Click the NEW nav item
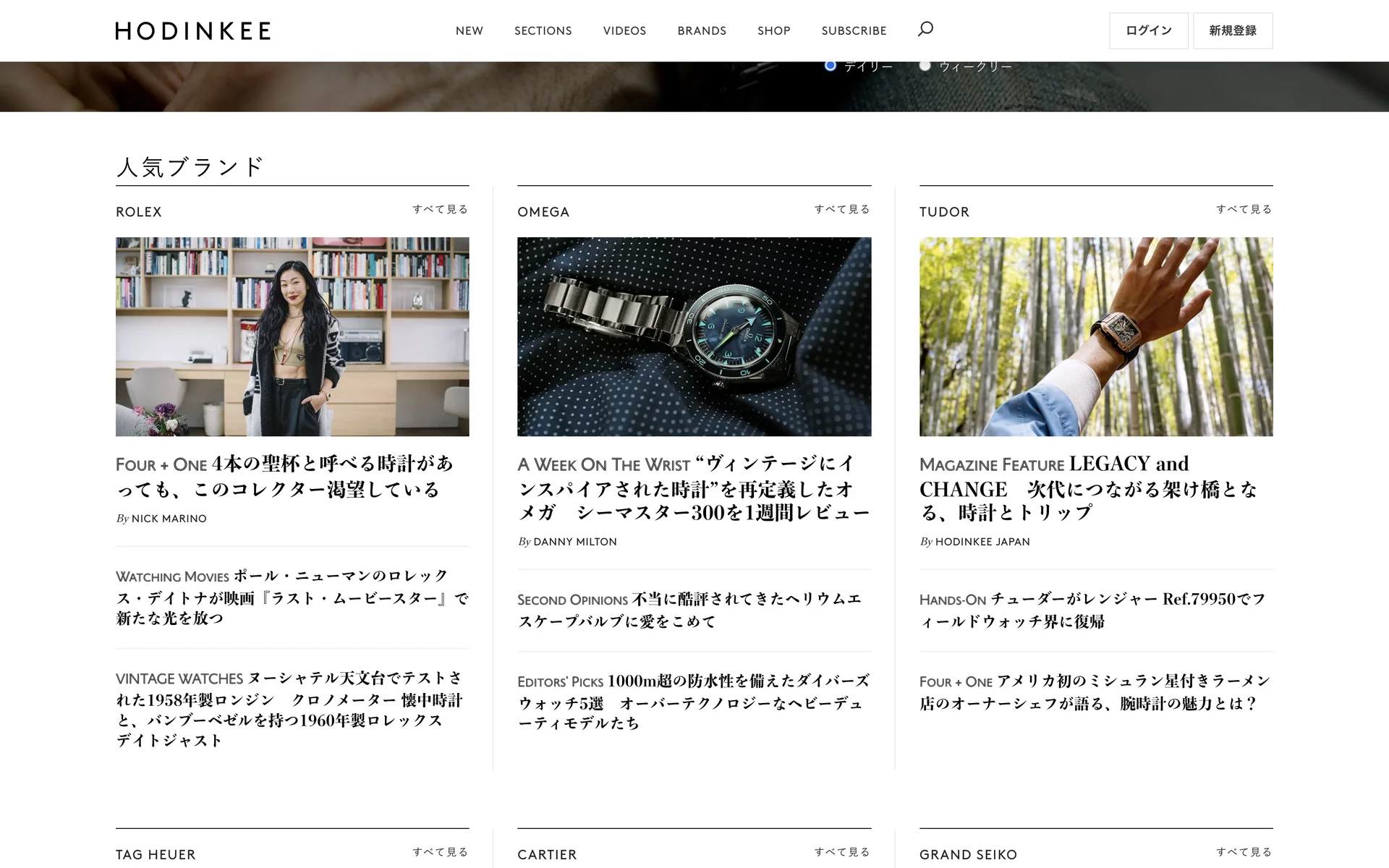The height and width of the screenshot is (868, 1389). pos(469,31)
